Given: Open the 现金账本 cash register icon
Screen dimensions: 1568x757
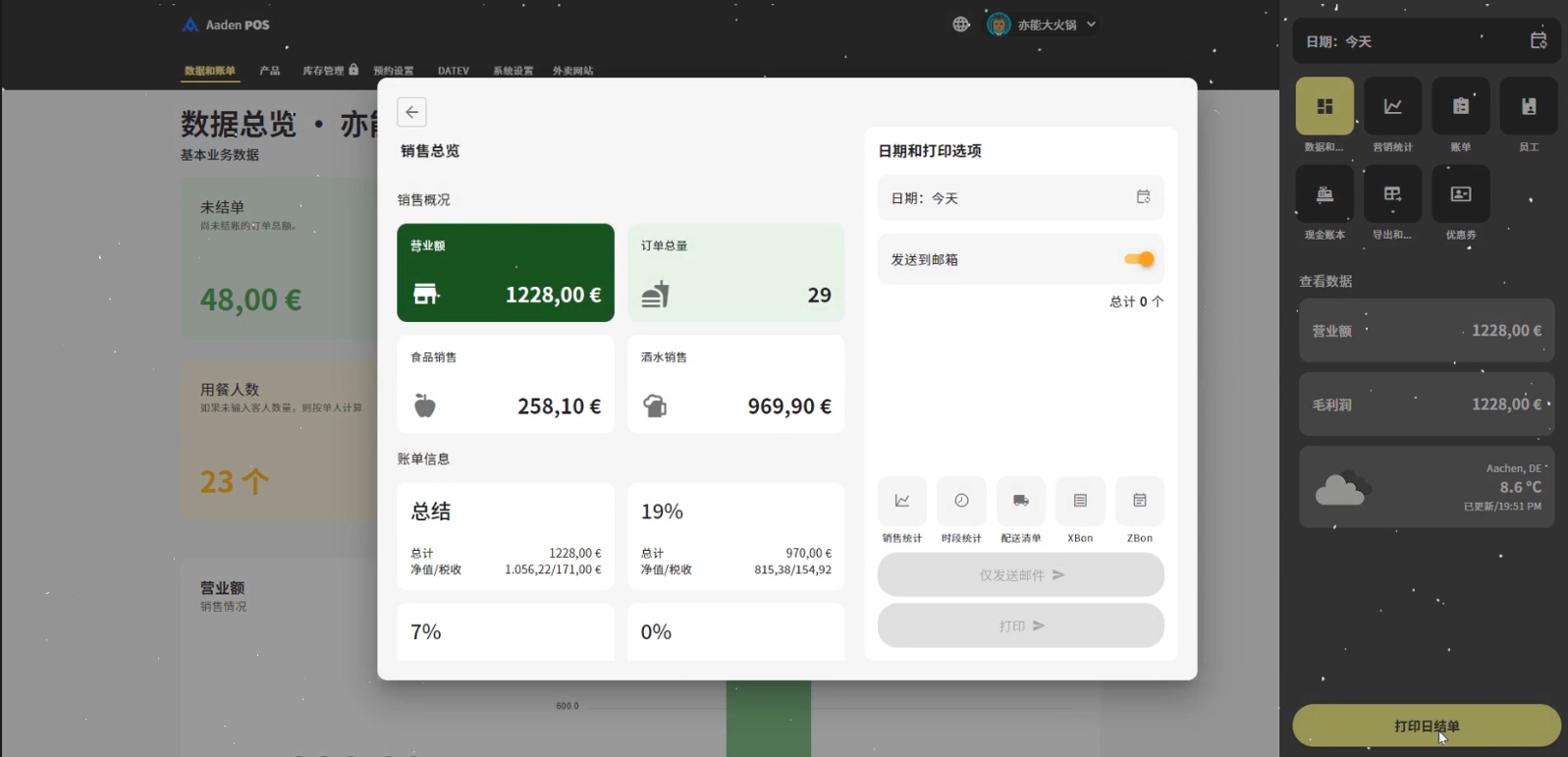Looking at the screenshot, I should [1325, 194].
